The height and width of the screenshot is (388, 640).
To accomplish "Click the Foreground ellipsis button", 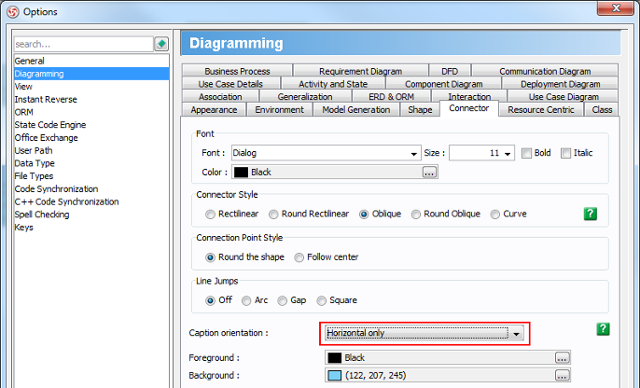I will (x=562, y=358).
